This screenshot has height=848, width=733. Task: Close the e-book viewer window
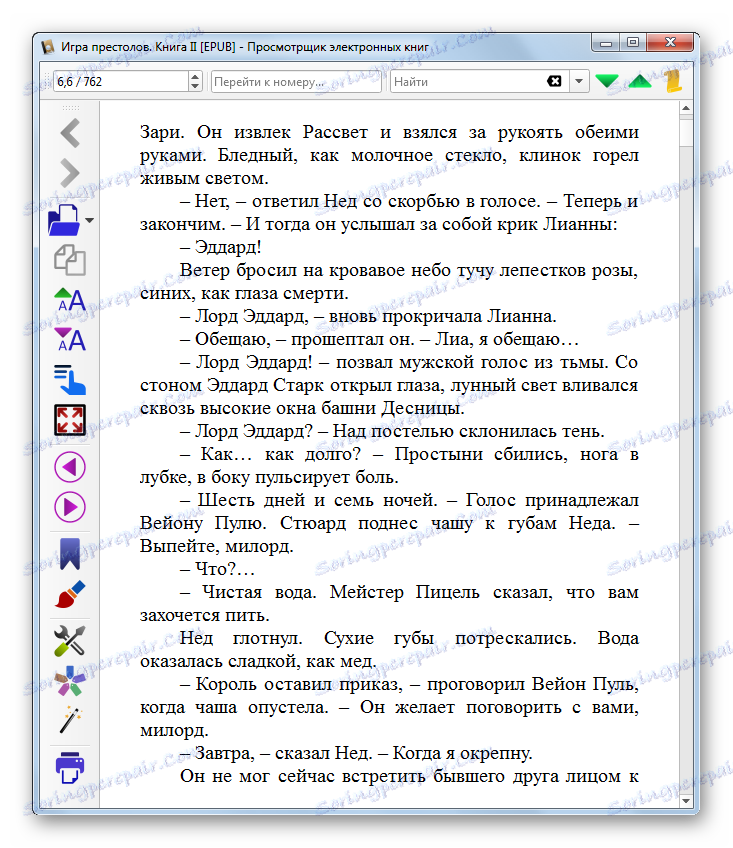[x=670, y=43]
